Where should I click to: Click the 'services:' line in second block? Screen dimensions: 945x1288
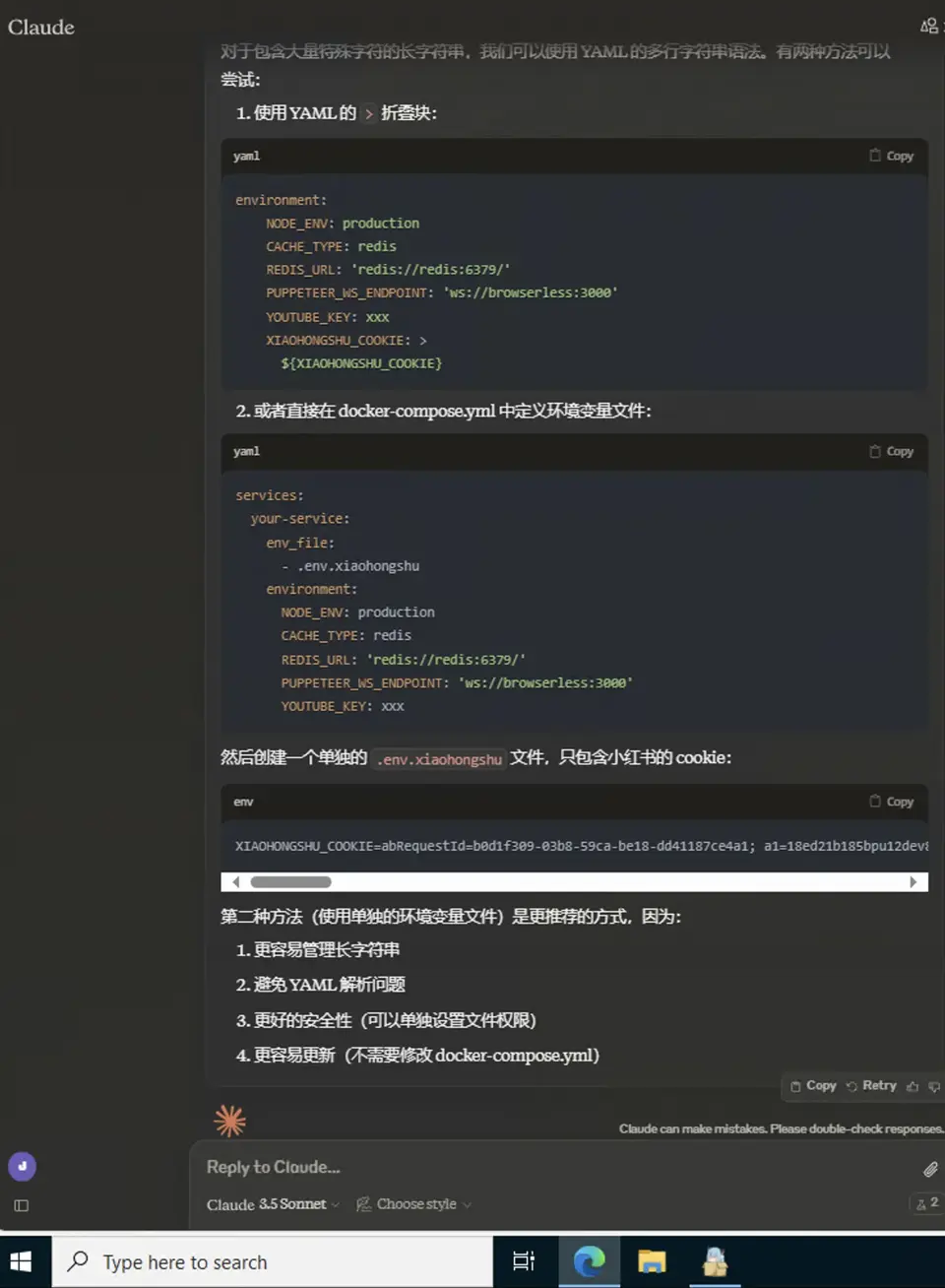pos(270,495)
